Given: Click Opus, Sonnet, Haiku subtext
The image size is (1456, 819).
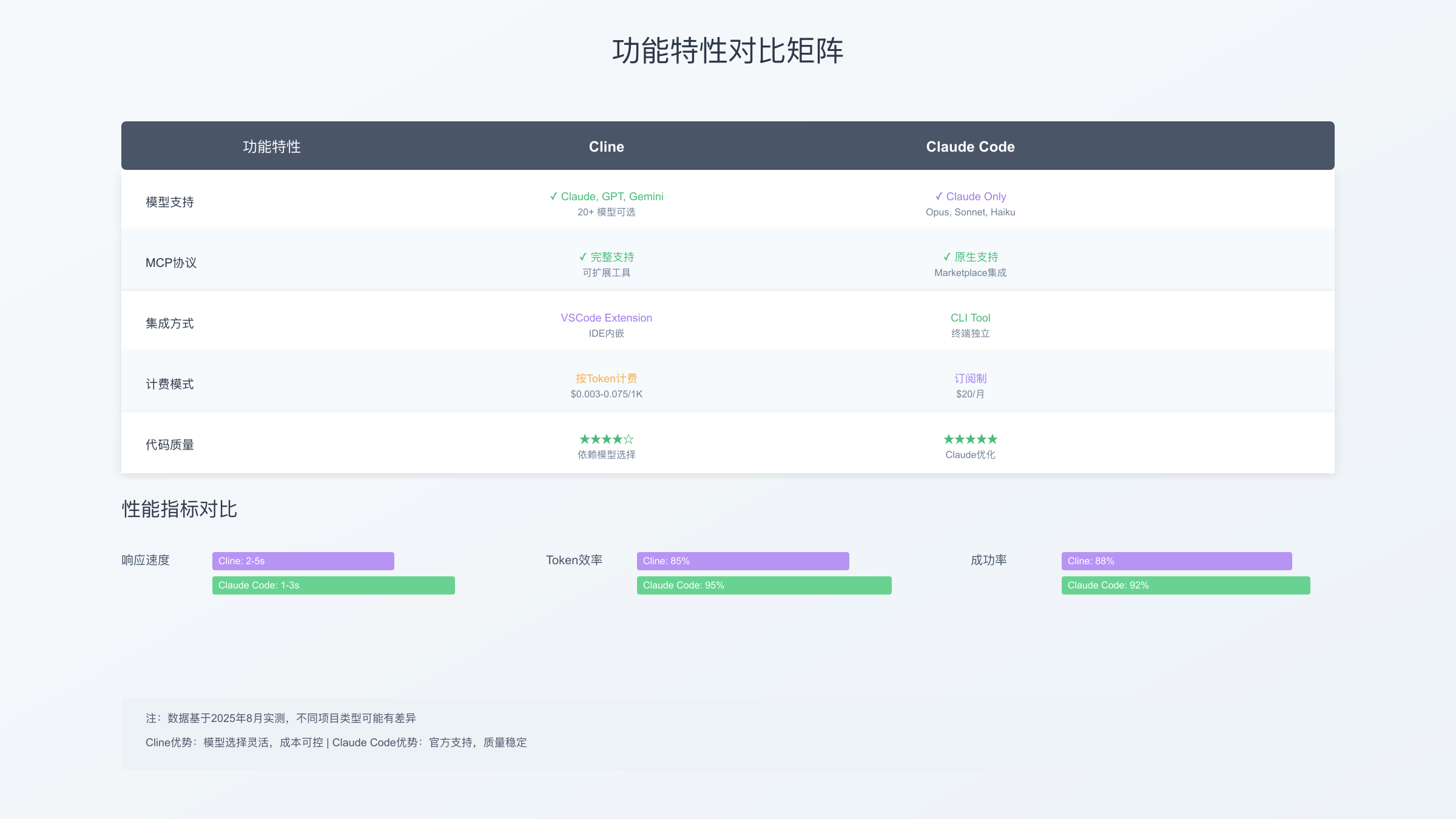Looking at the screenshot, I should (x=971, y=212).
